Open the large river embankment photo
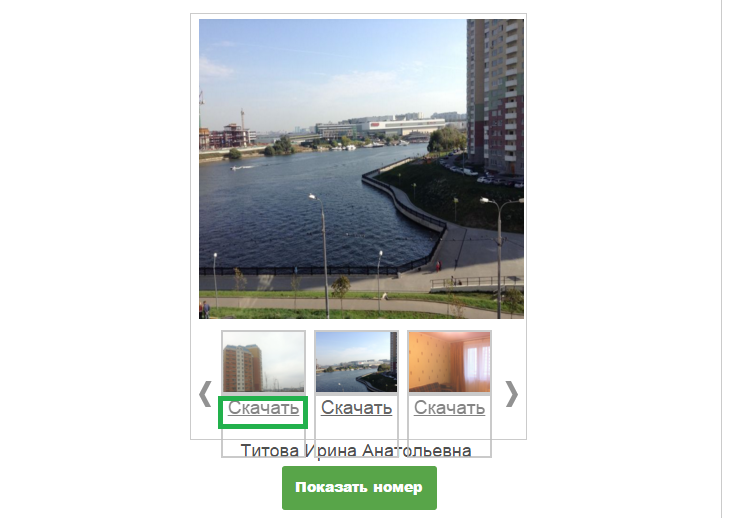Image resolution: width=730 pixels, height=518 pixels. [361, 169]
